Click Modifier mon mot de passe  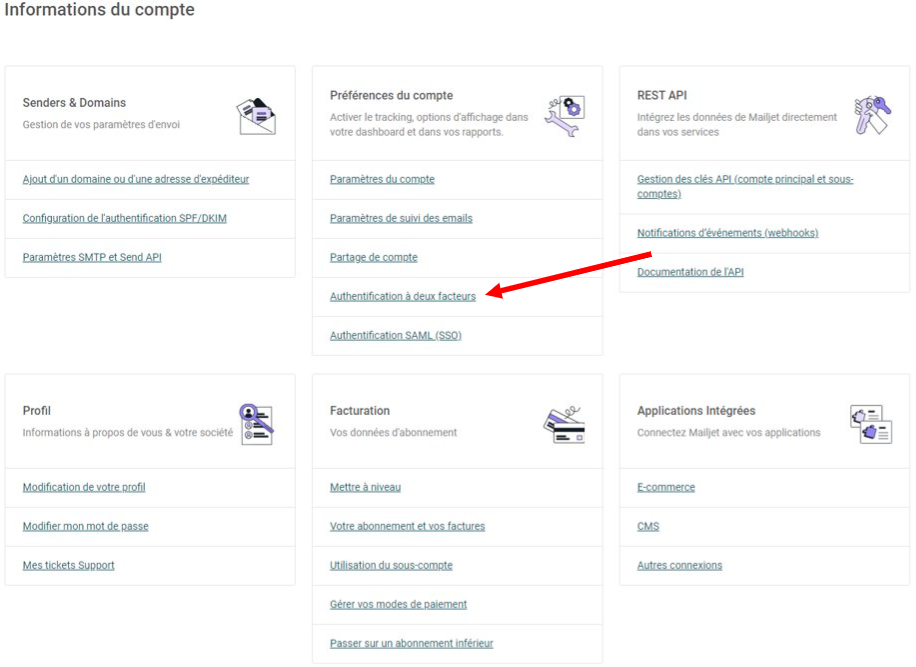(x=86, y=526)
